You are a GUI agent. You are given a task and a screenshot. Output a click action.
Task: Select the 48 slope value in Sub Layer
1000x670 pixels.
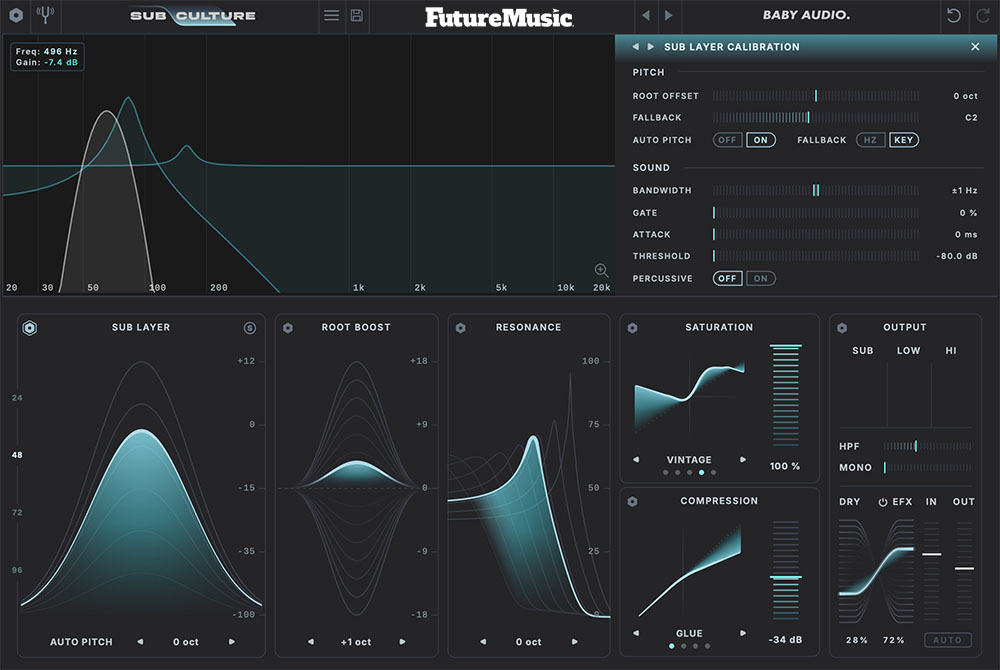coord(17,455)
